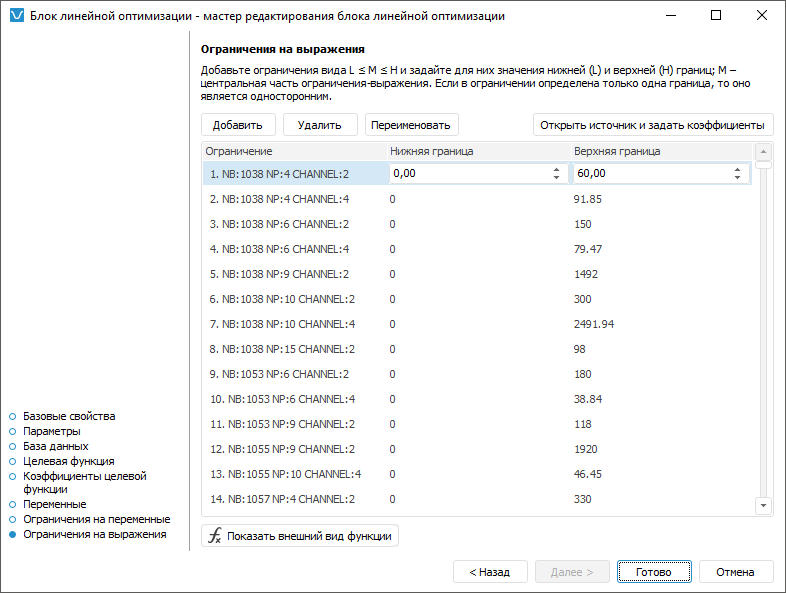Decrease the upper bound spinner value
Screen dimensions: 786x593
(738, 178)
